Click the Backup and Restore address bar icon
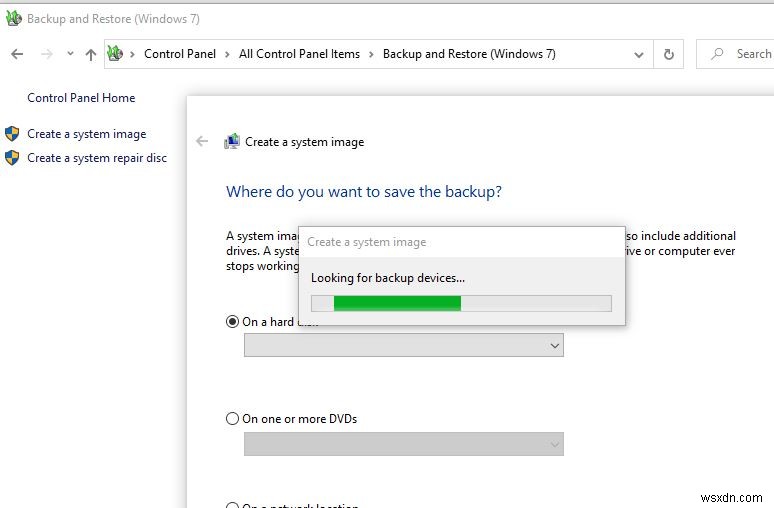 pyautogui.click(x=115, y=53)
